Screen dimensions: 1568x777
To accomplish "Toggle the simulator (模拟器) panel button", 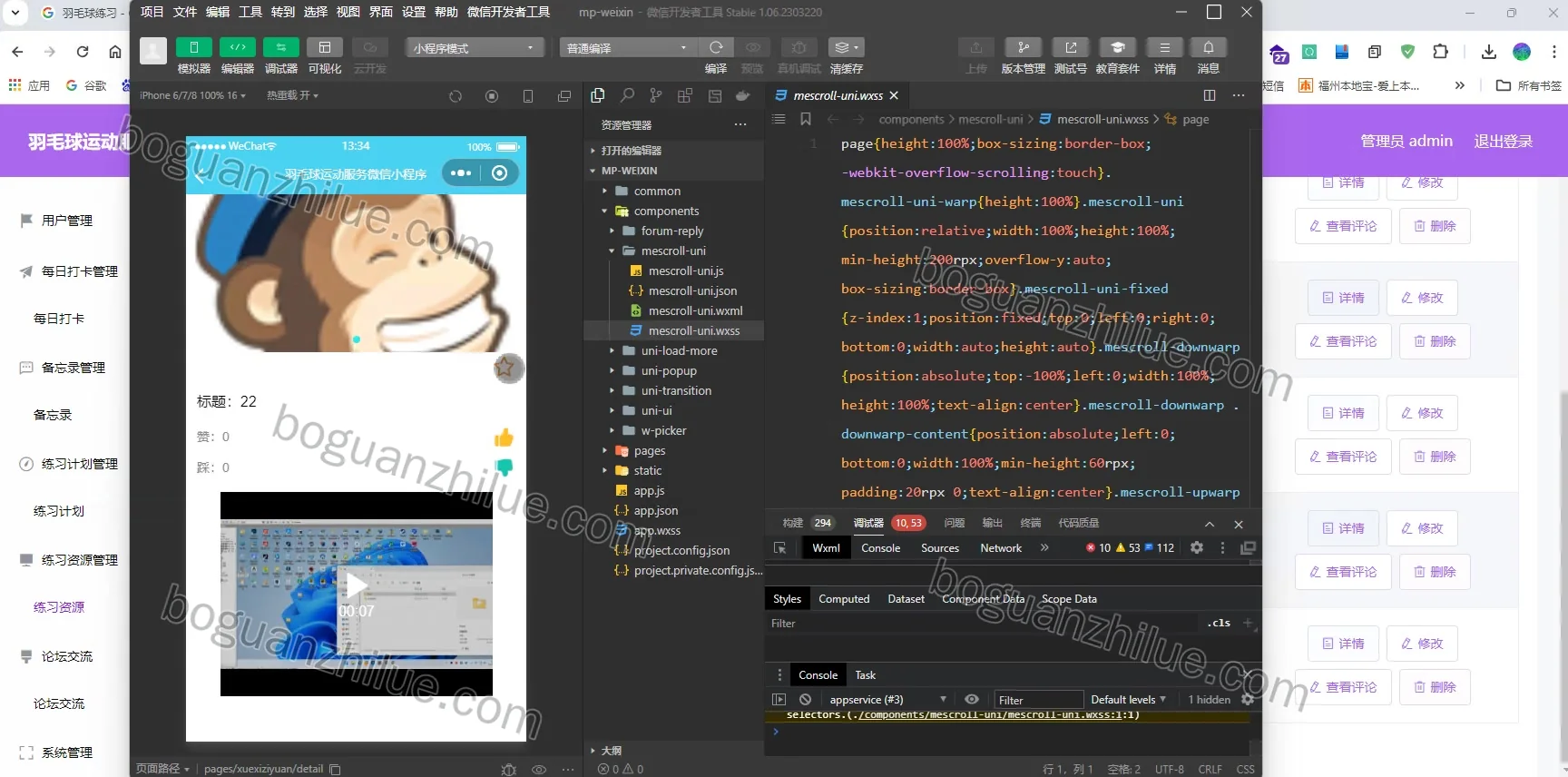I will [x=193, y=47].
